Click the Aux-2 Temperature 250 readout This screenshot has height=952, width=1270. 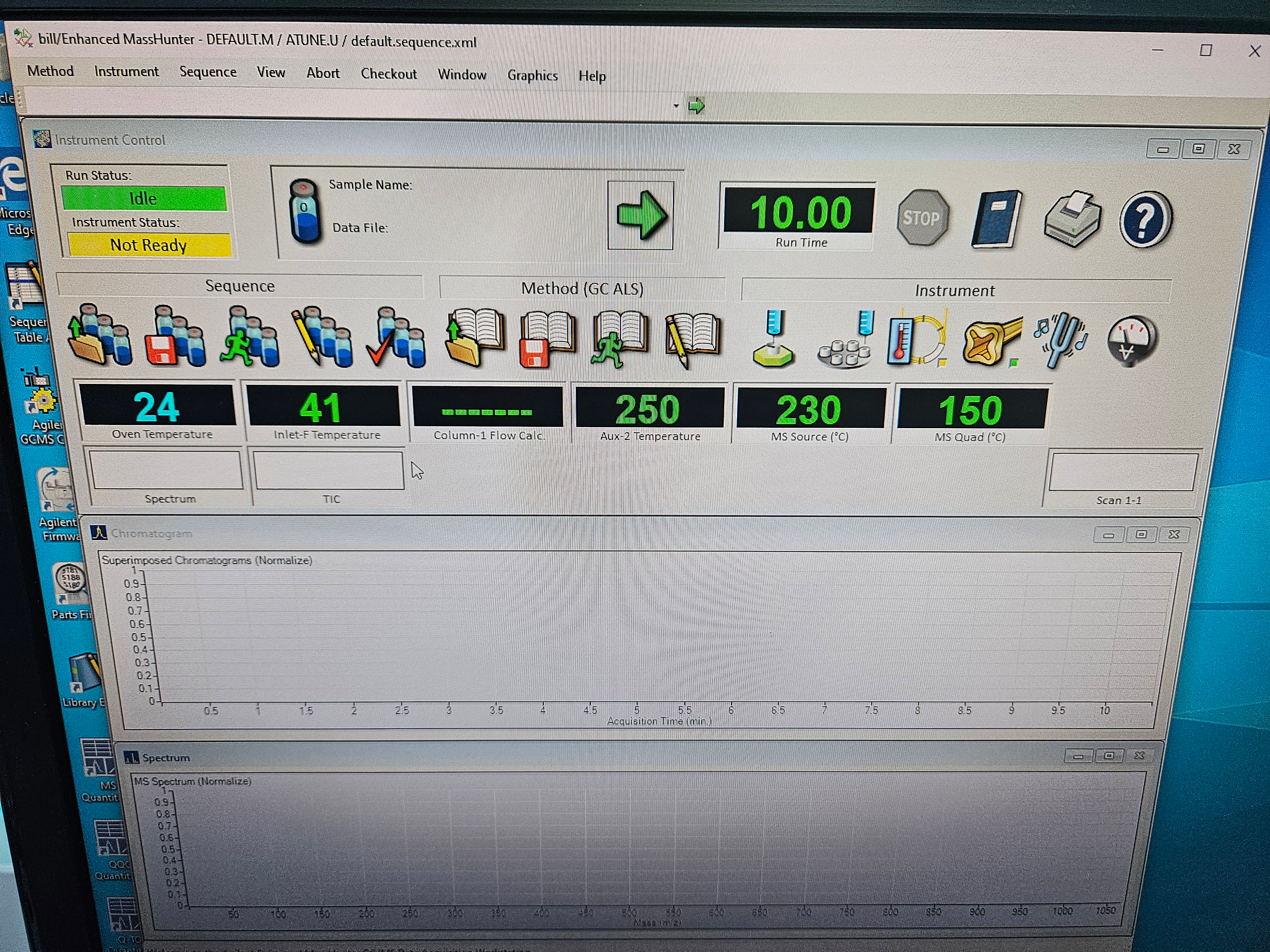click(649, 408)
